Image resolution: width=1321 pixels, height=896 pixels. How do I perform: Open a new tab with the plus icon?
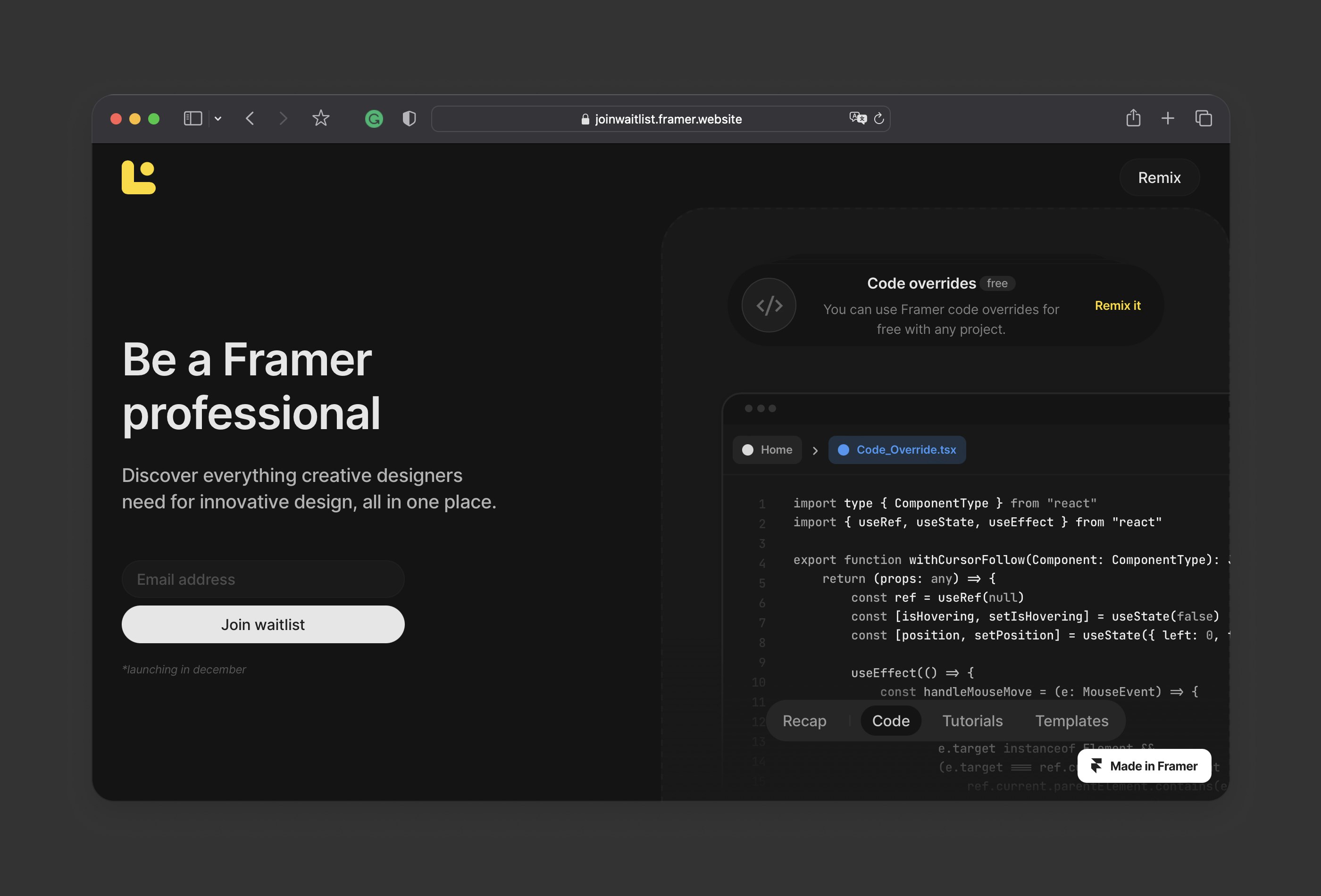pyautogui.click(x=1168, y=118)
